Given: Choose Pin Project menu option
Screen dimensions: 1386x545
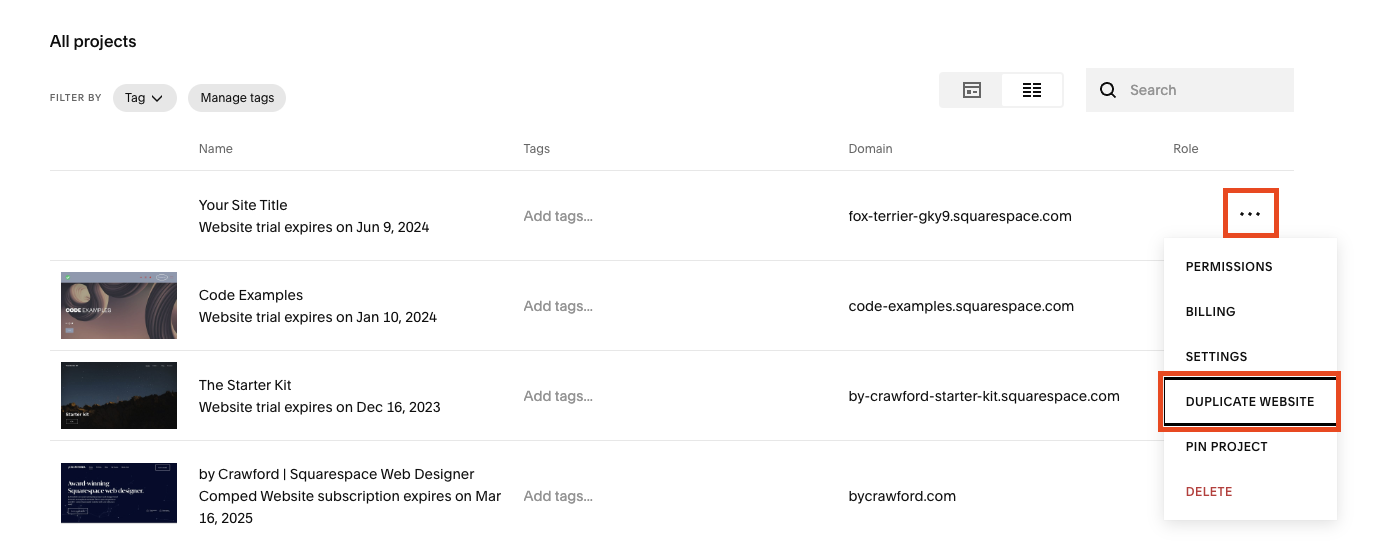Looking at the screenshot, I should 1250,447.
